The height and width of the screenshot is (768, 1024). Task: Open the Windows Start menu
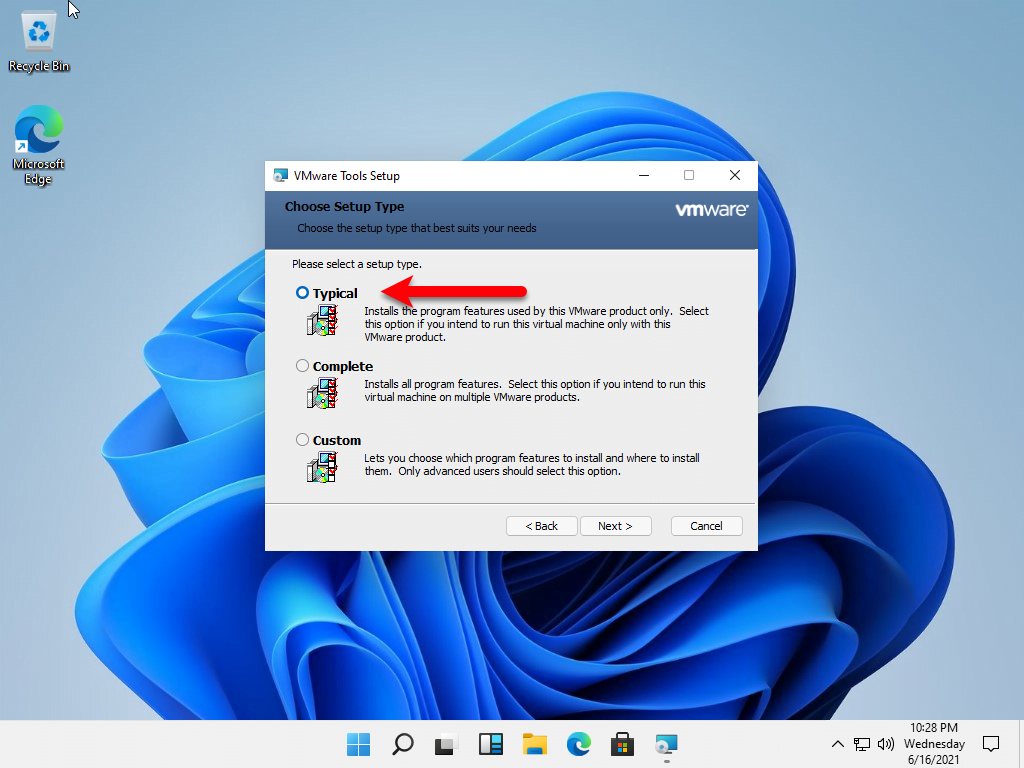pos(359,744)
